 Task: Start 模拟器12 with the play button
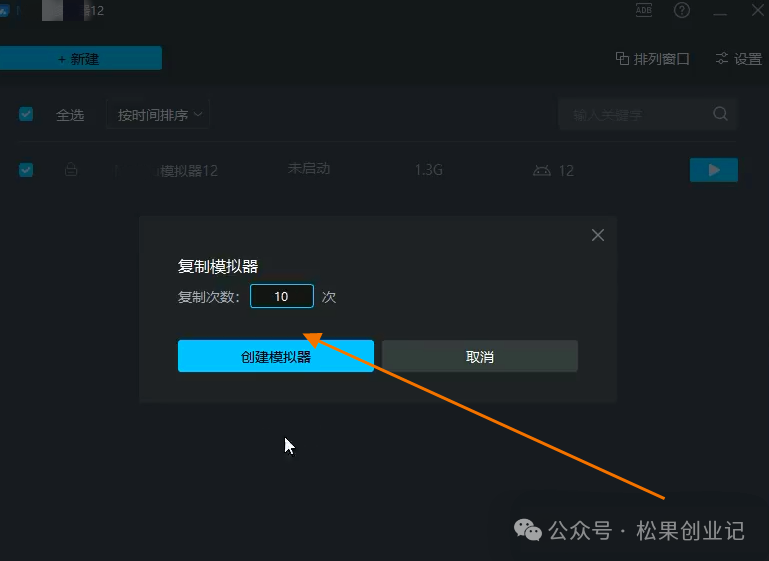[x=713, y=170]
